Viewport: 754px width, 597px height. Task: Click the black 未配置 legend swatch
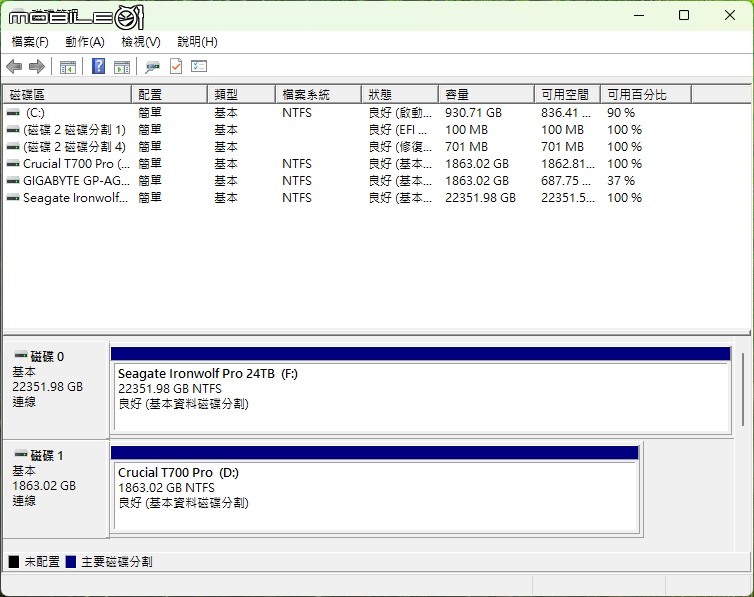13,561
